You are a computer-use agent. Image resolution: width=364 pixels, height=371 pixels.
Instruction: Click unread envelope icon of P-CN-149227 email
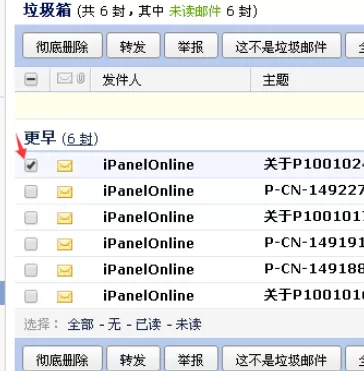pyautogui.click(x=65, y=192)
